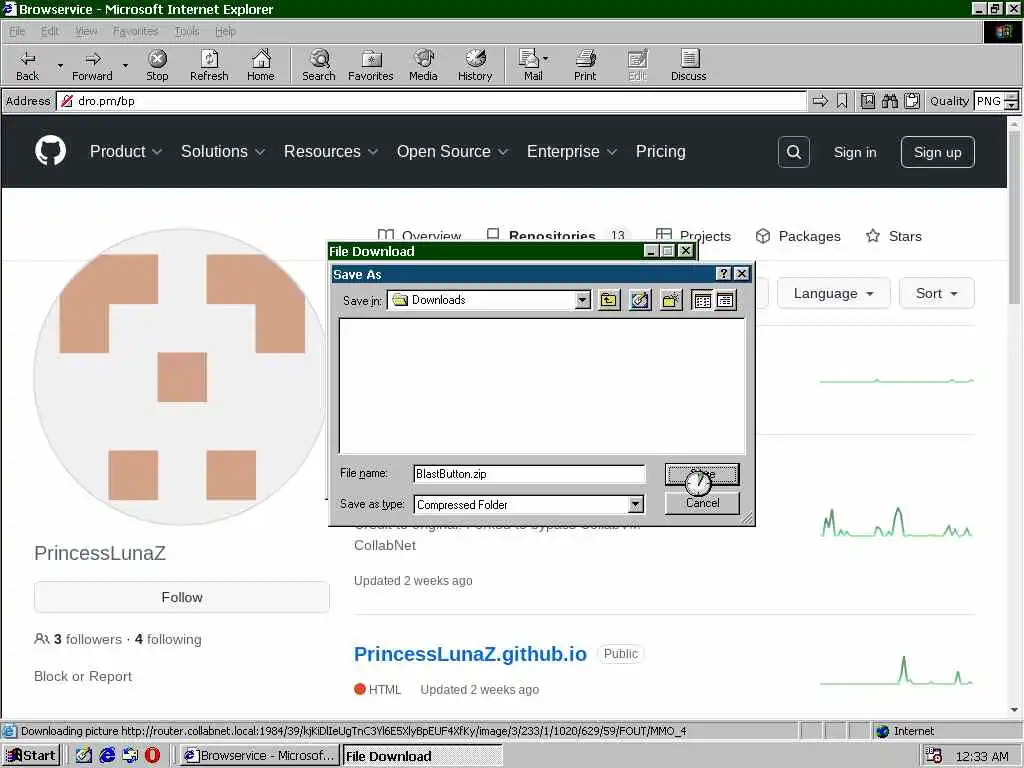
Task: Open the View menu
Action: [x=86, y=31]
